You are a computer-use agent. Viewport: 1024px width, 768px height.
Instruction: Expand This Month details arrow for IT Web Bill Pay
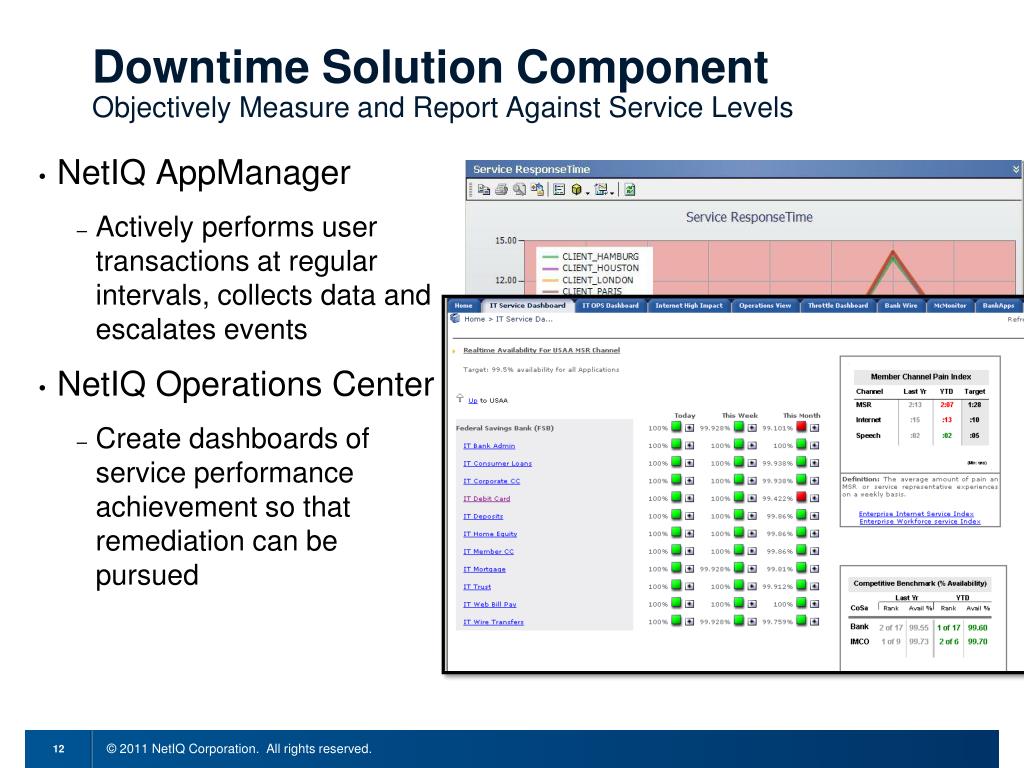tap(814, 604)
